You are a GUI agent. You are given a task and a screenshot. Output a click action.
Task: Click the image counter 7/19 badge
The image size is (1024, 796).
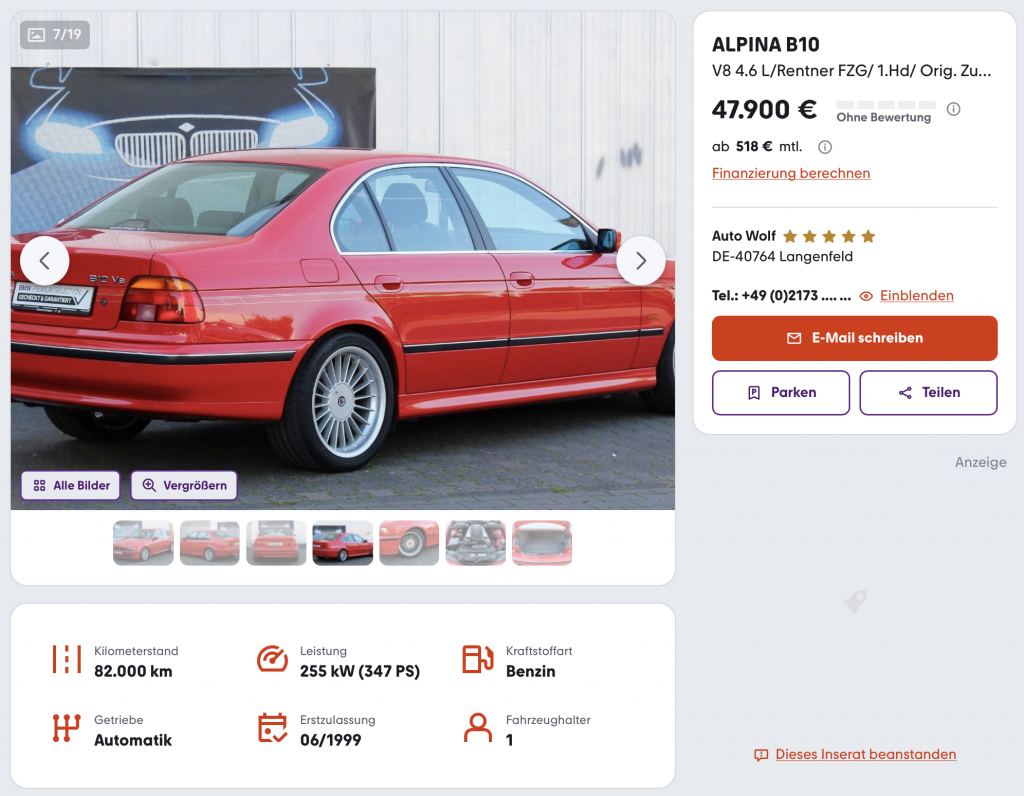(55, 35)
